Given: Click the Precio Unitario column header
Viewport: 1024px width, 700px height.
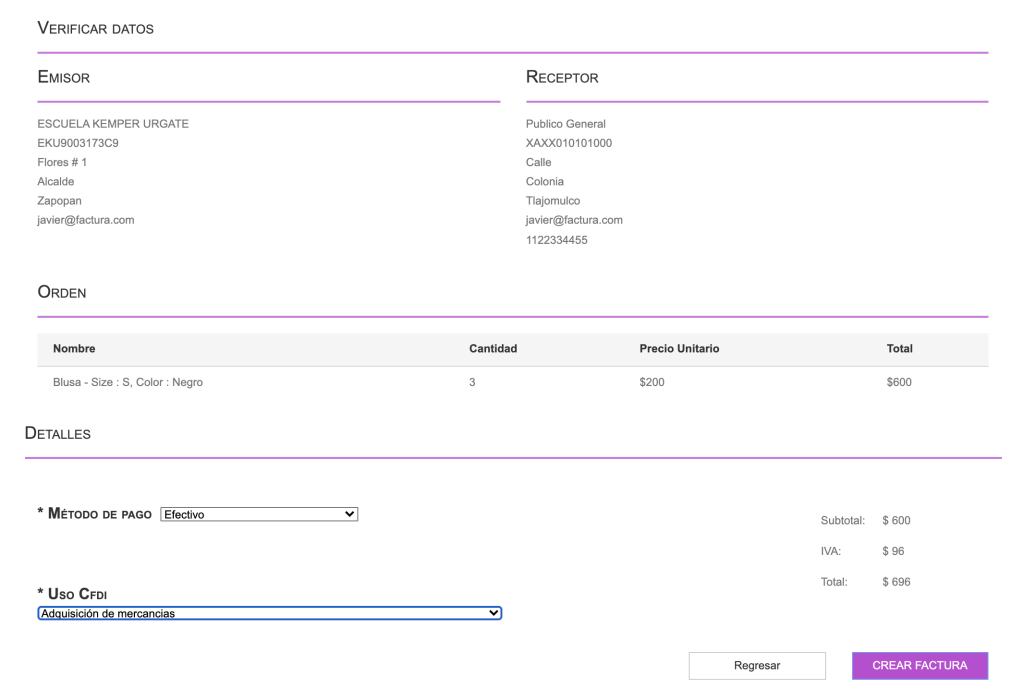Looking at the screenshot, I should click(x=679, y=349).
